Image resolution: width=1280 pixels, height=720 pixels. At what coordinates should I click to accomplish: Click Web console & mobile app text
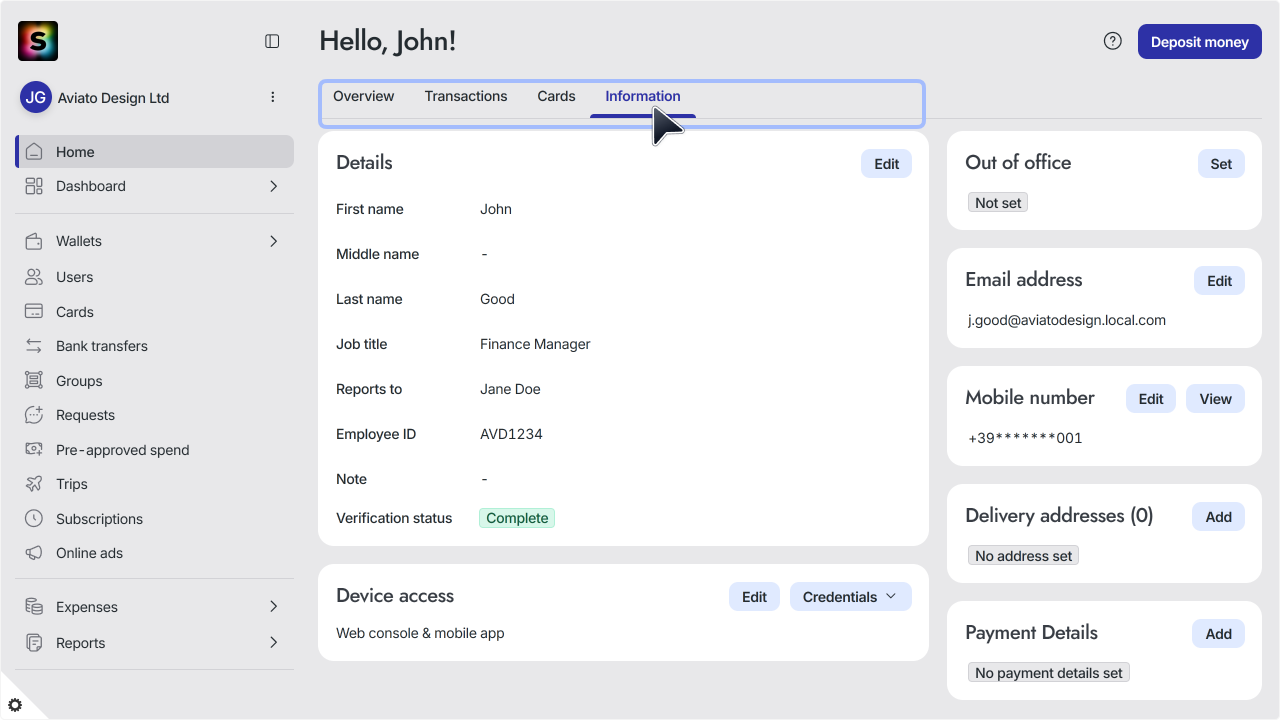[420, 633]
